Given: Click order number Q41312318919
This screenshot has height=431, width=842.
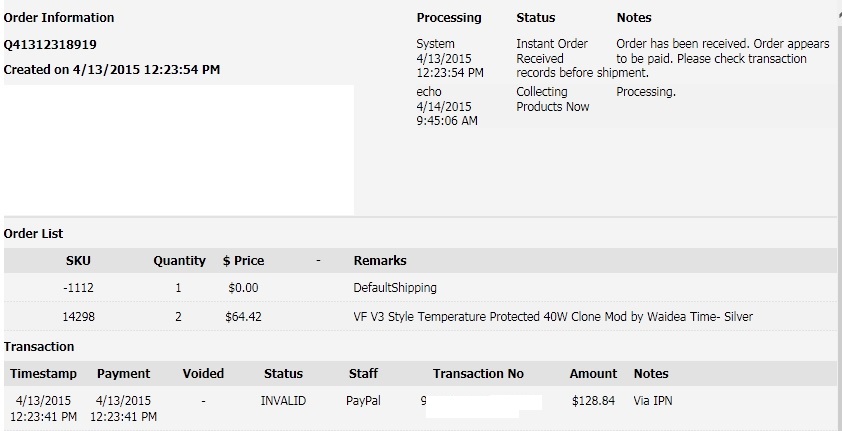Looking at the screenshot, I should [50, 45].
